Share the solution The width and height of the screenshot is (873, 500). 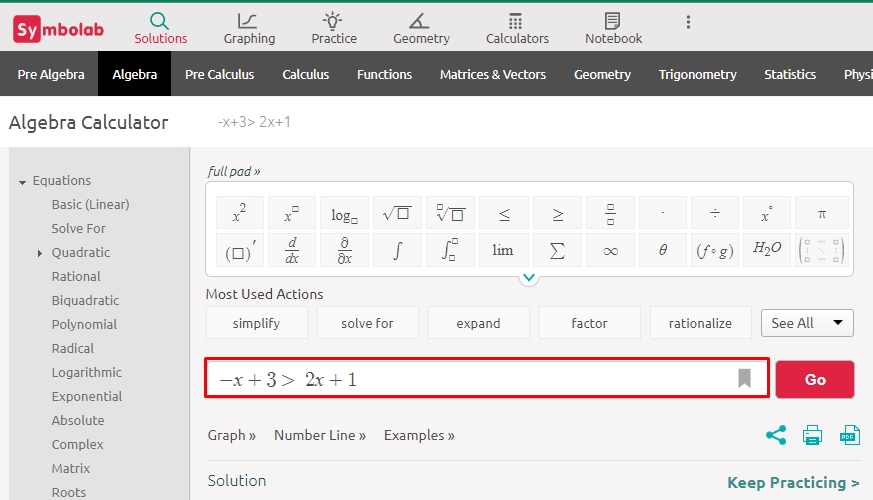776,435
